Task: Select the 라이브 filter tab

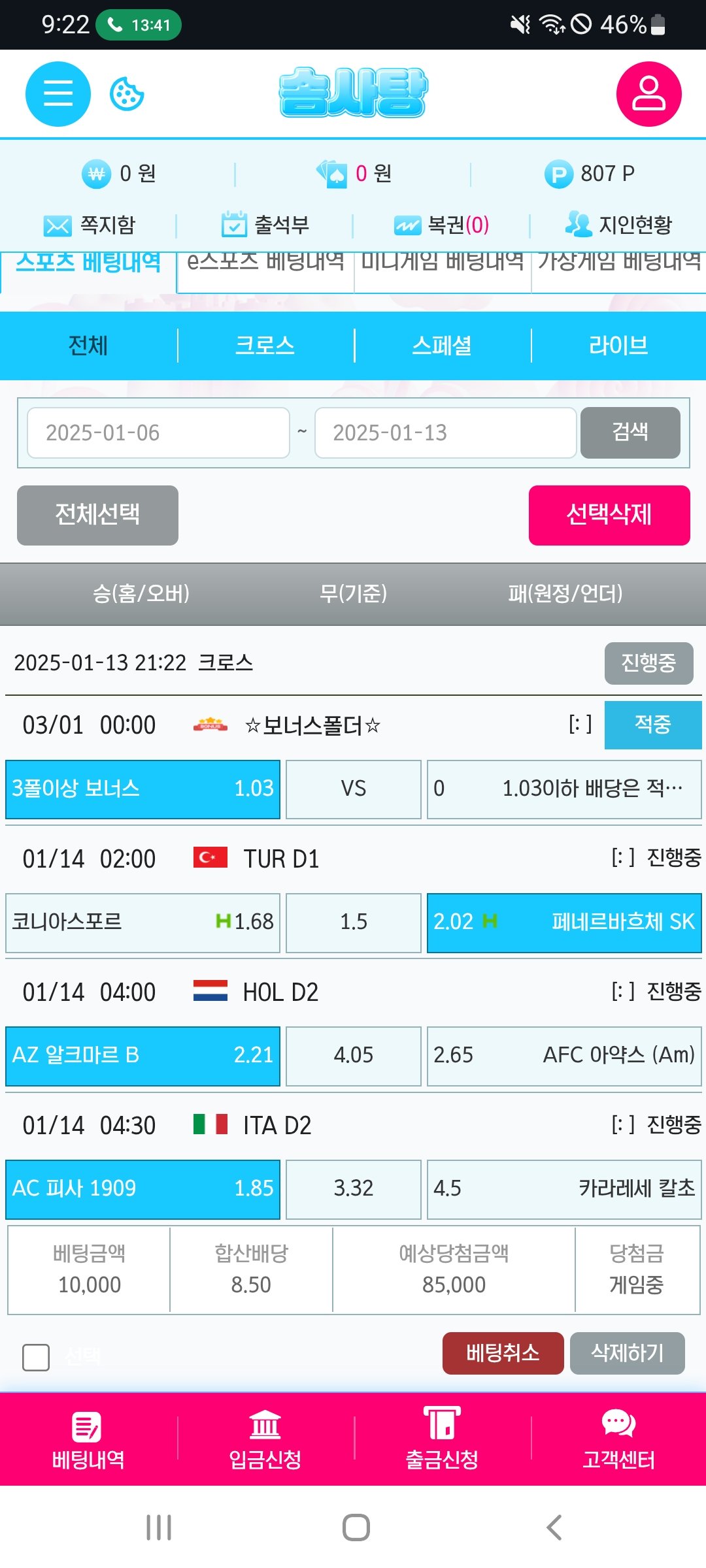Action: [x=618, y=346]
